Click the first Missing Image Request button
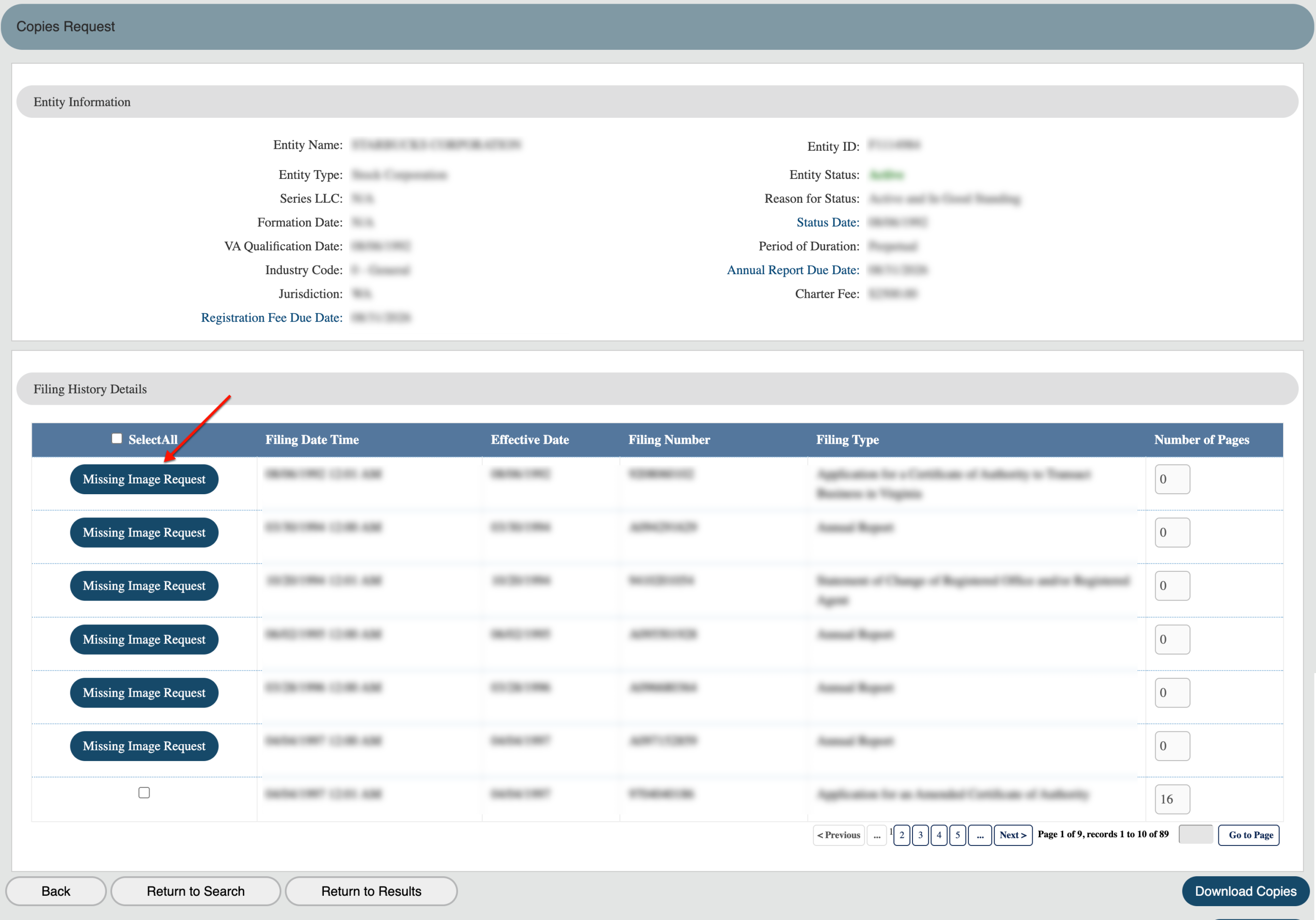This screenshot has width=1316, height=920. 144,479
